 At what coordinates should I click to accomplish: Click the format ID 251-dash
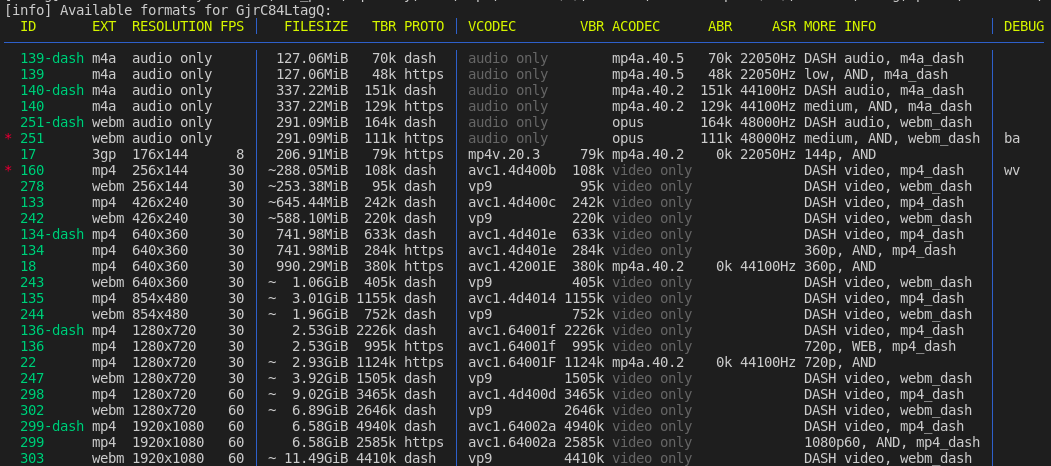52,123
